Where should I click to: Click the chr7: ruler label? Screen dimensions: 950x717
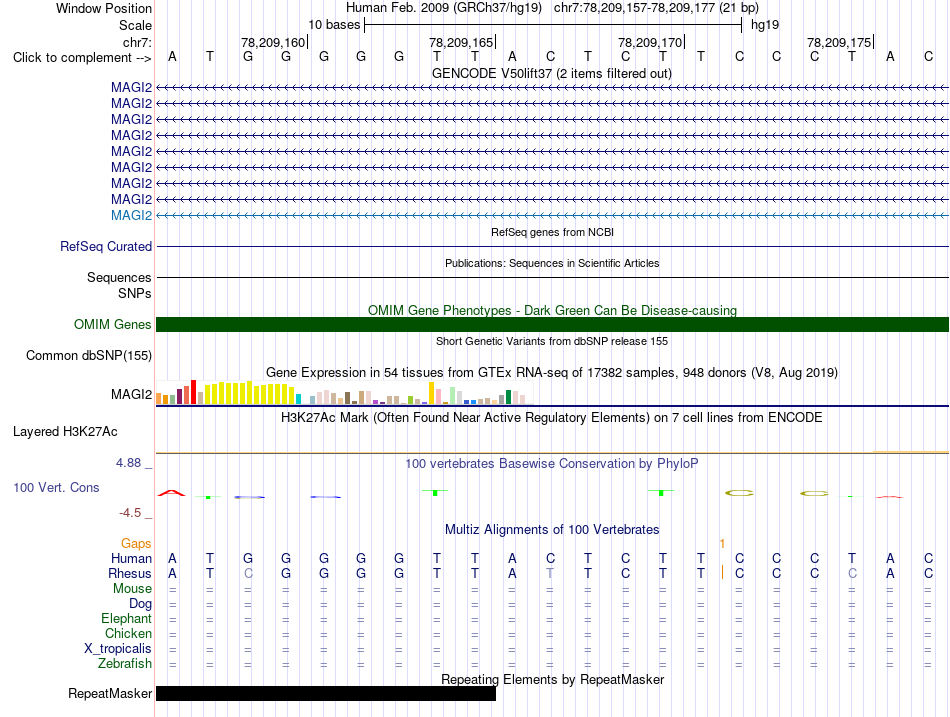click(x=137, y=42)
